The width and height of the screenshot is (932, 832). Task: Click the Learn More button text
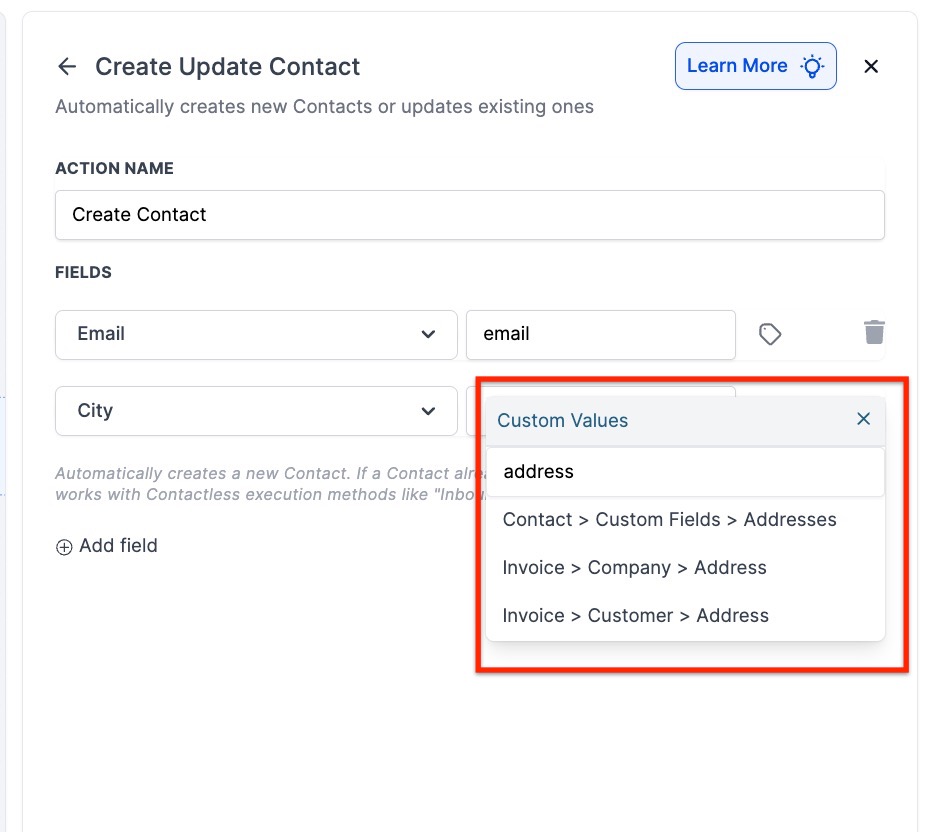(x=737, y=66)
